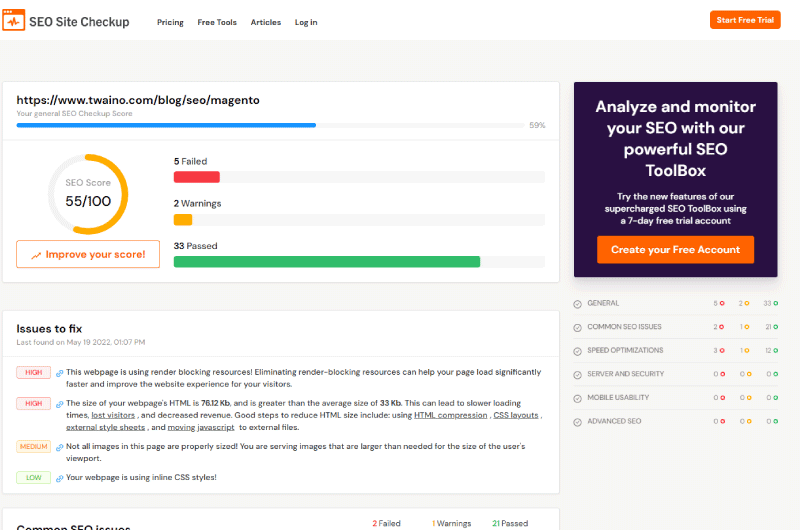Click the MOBILE USABILITY check-circle icon
The width and height of the screenshot is (800, 530).
tap(578, 398)
